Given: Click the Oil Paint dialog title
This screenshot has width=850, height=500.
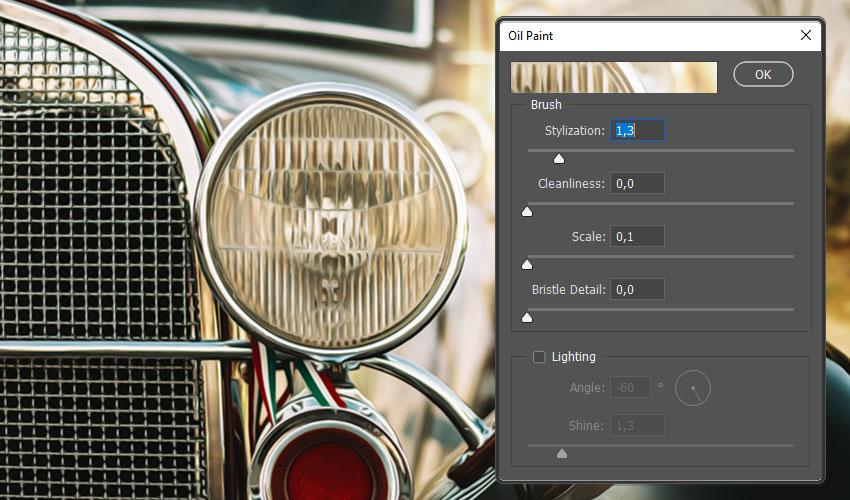Looking at the screenshot, I should tap(531, 36).
